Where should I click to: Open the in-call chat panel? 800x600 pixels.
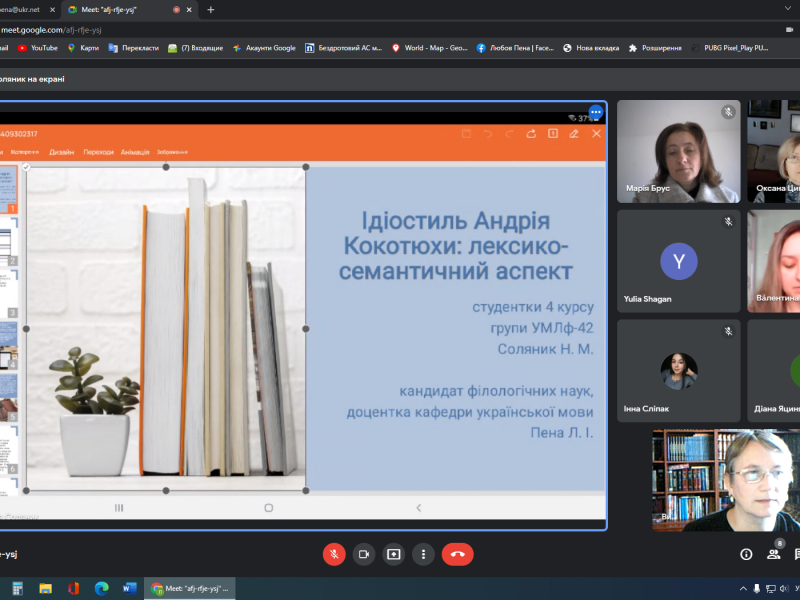tap(798, 554)
